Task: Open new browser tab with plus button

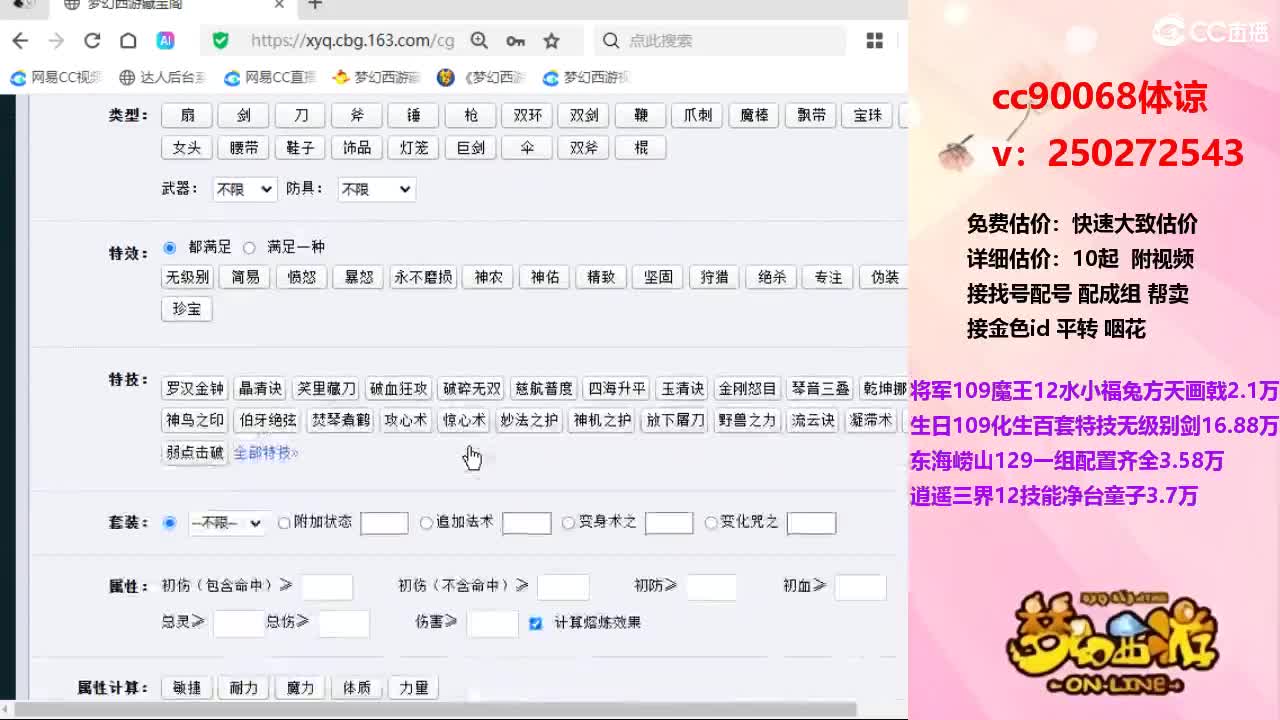Action: coord(315,5)
